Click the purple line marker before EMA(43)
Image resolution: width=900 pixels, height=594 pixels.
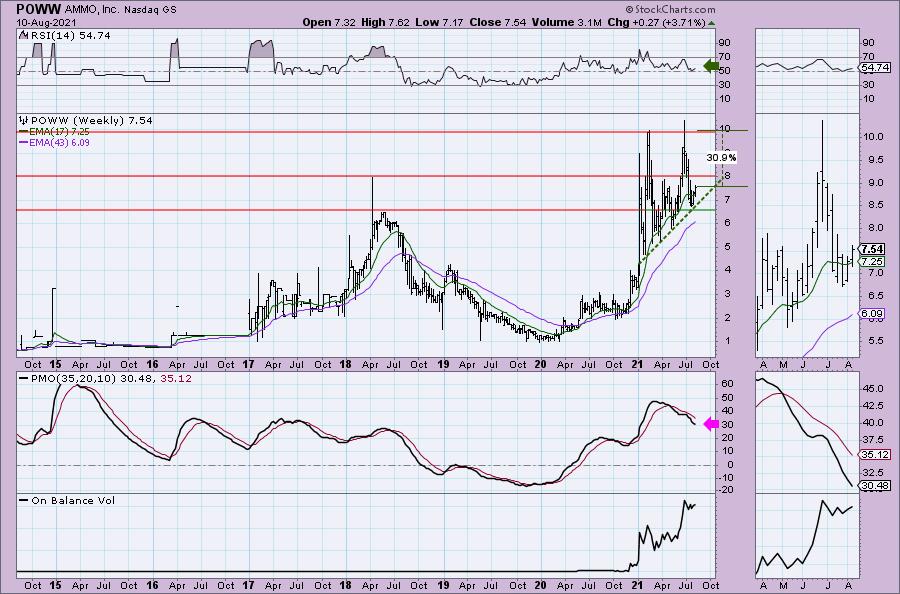(23, 142)
